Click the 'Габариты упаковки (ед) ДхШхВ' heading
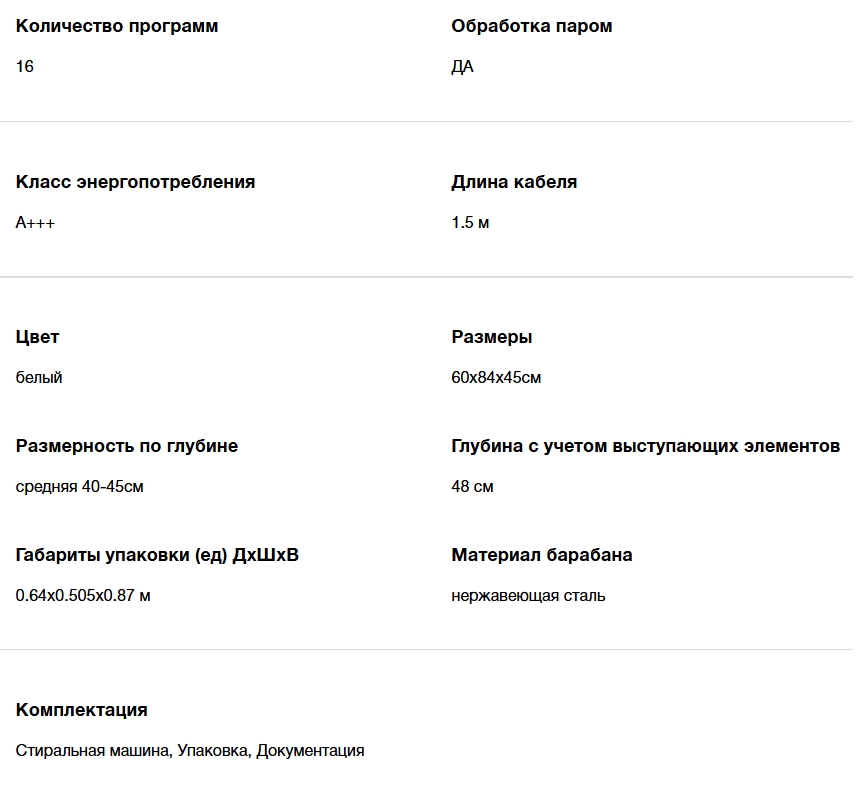The height and width of the screenshot is (785, 857). [157, 555]
